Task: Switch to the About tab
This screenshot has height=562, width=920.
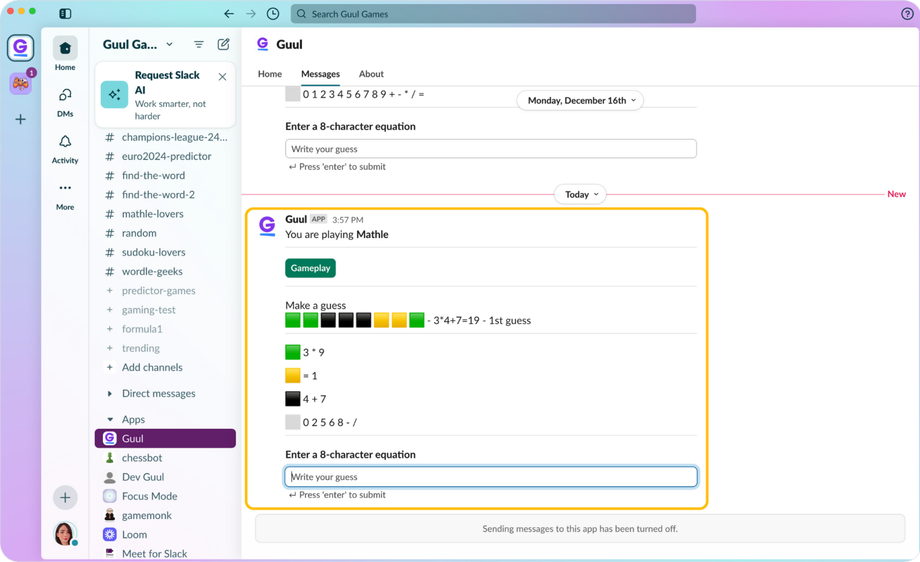Action: [x=371, y=74]
